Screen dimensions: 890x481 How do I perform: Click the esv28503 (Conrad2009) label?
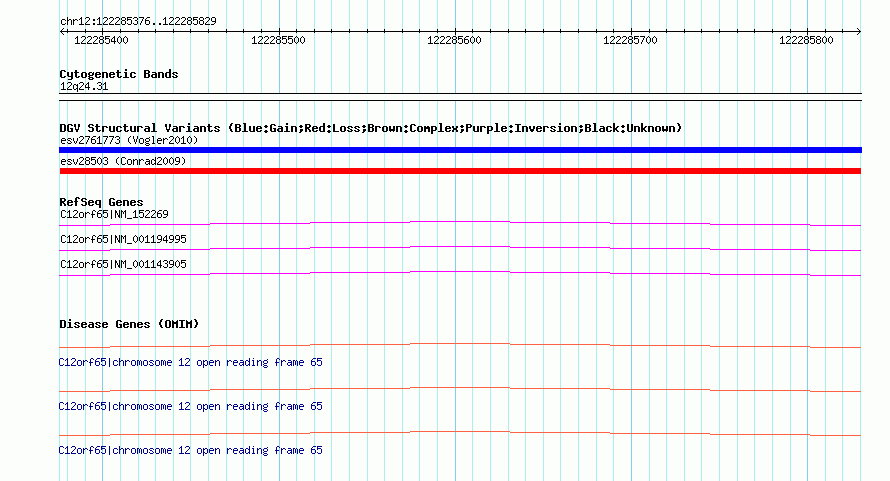[123, 161]
